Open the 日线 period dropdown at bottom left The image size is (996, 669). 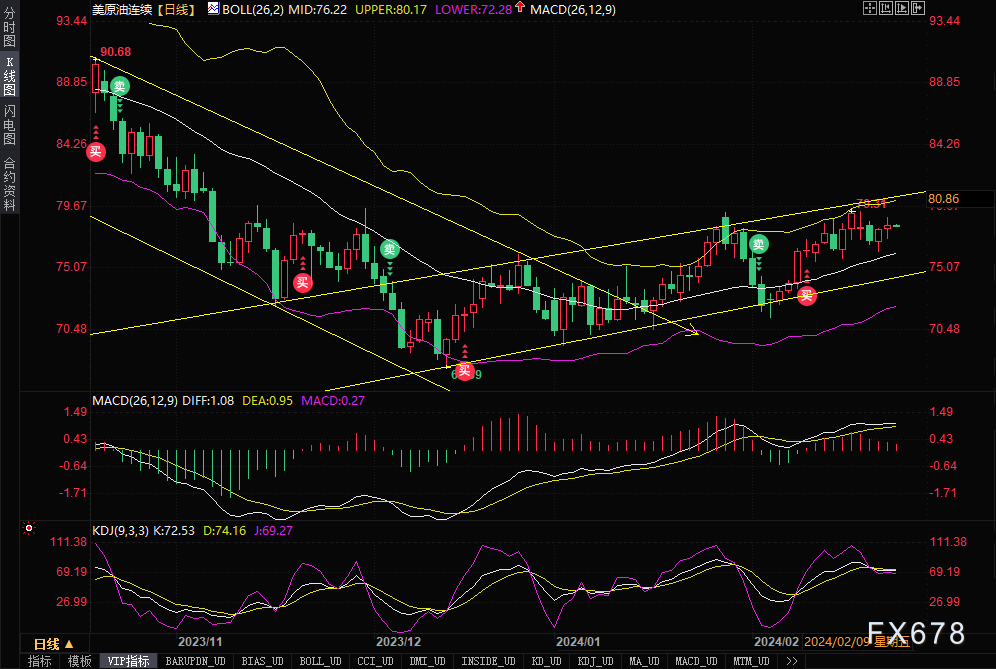coord(55,644)
